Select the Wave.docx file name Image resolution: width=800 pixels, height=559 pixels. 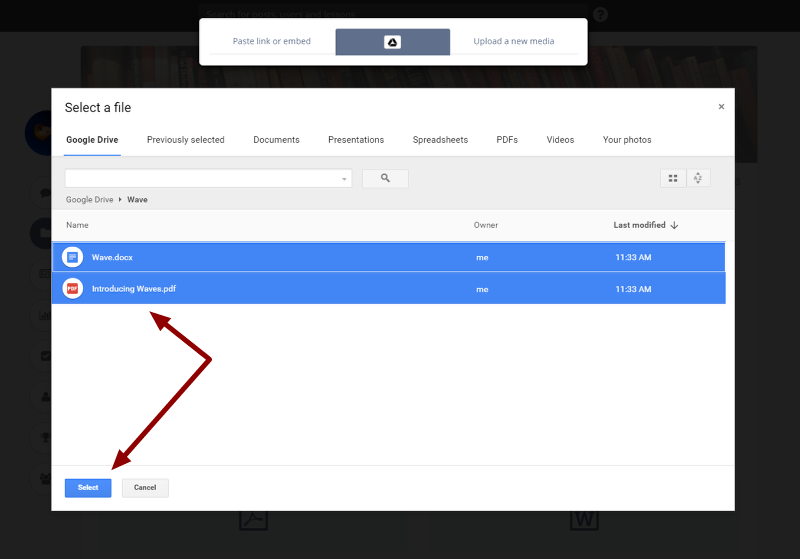[x=112, y=257]
